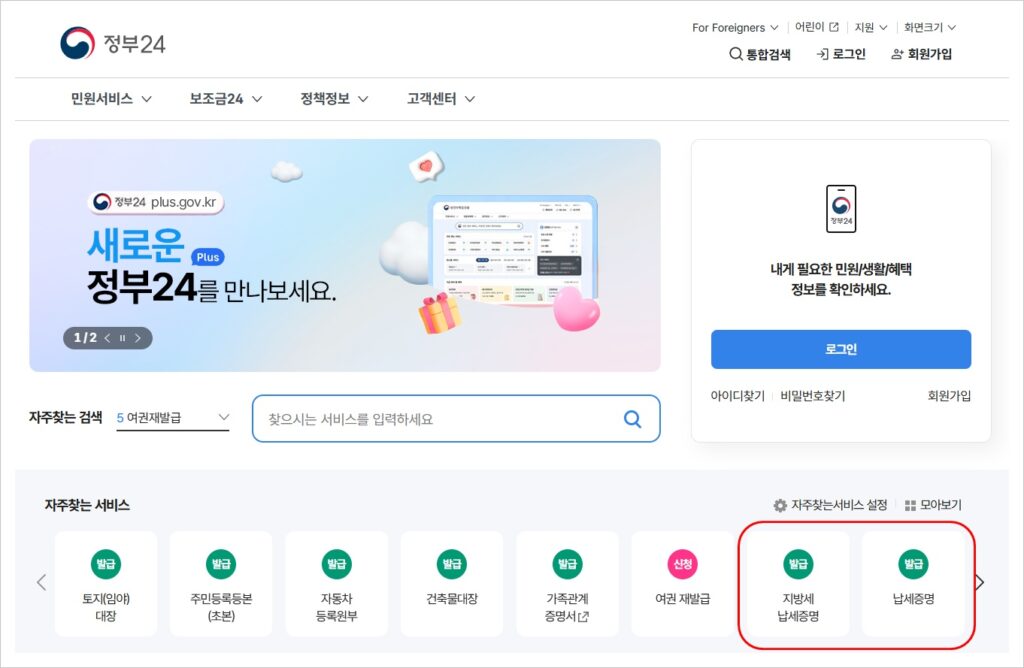The width and height of the screenshot is (1024, 668).
Task: Expand 자주찾는 검색 여권재발급 dropdown
Action: (x=172, y=418)
